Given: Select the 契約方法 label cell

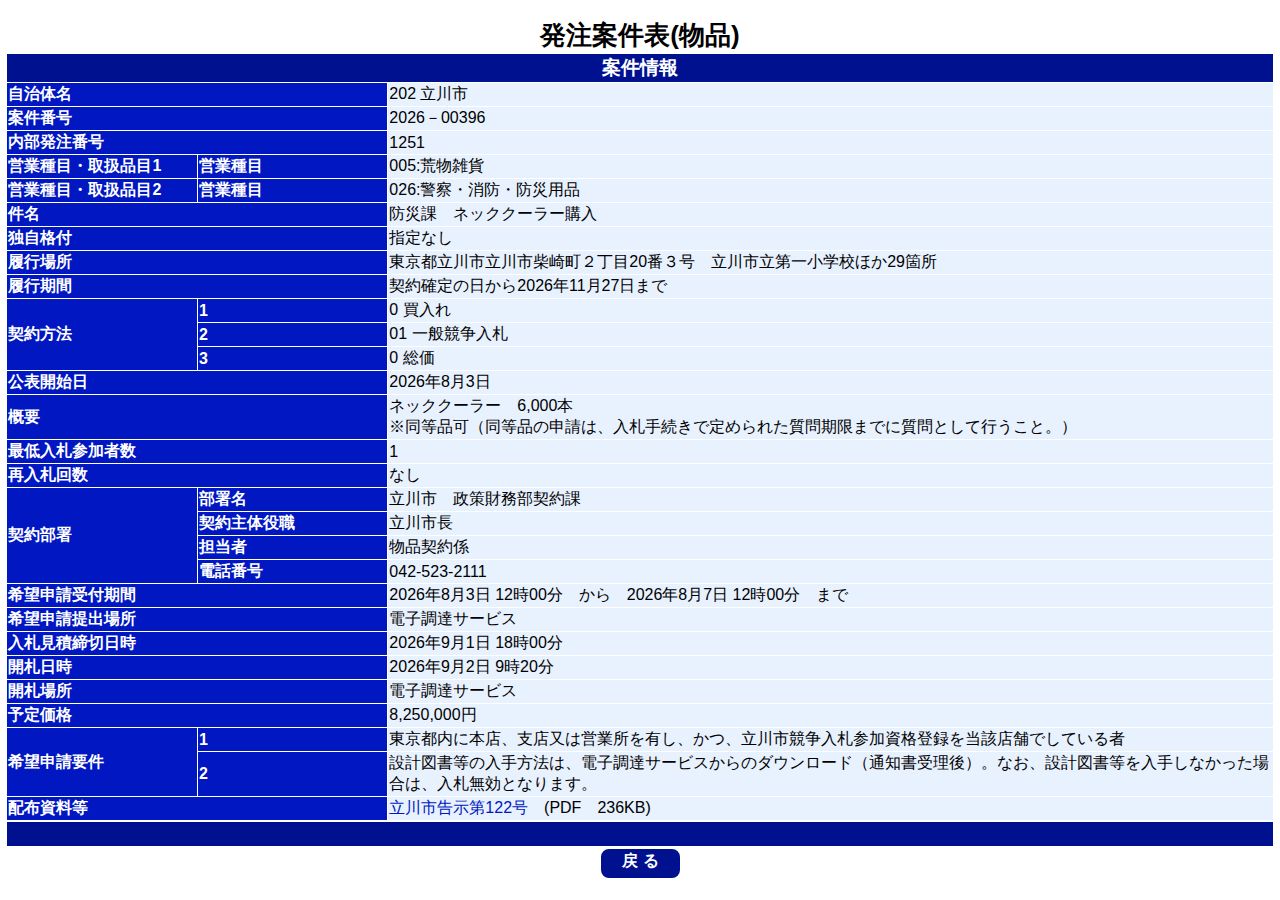Looking at the screenshot, I should [102, 334].
